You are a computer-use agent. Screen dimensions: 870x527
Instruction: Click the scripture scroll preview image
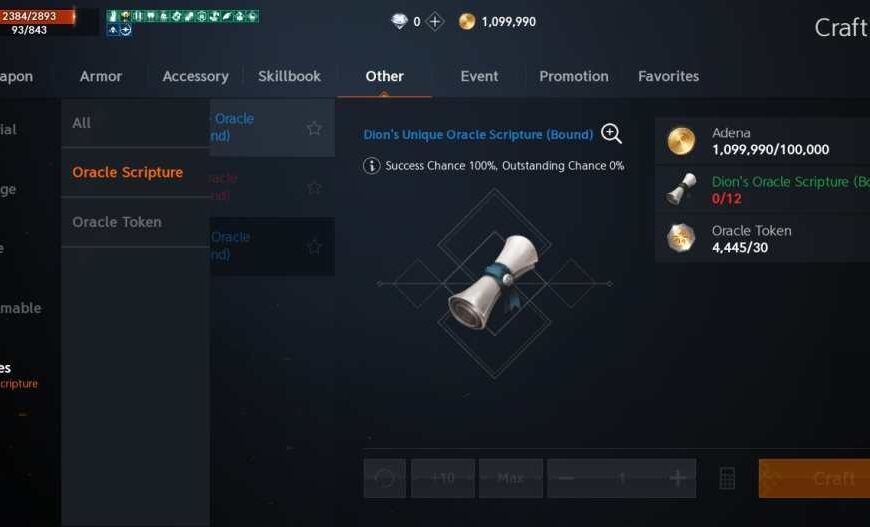click(494, 283)
